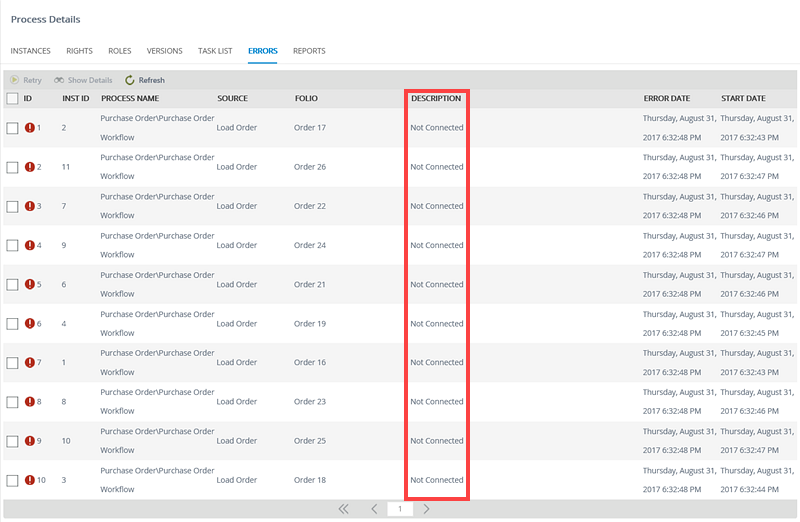This screenshot has height=522, width=800.
Task: Click the Retry play icon
Action: coord(15,80)
